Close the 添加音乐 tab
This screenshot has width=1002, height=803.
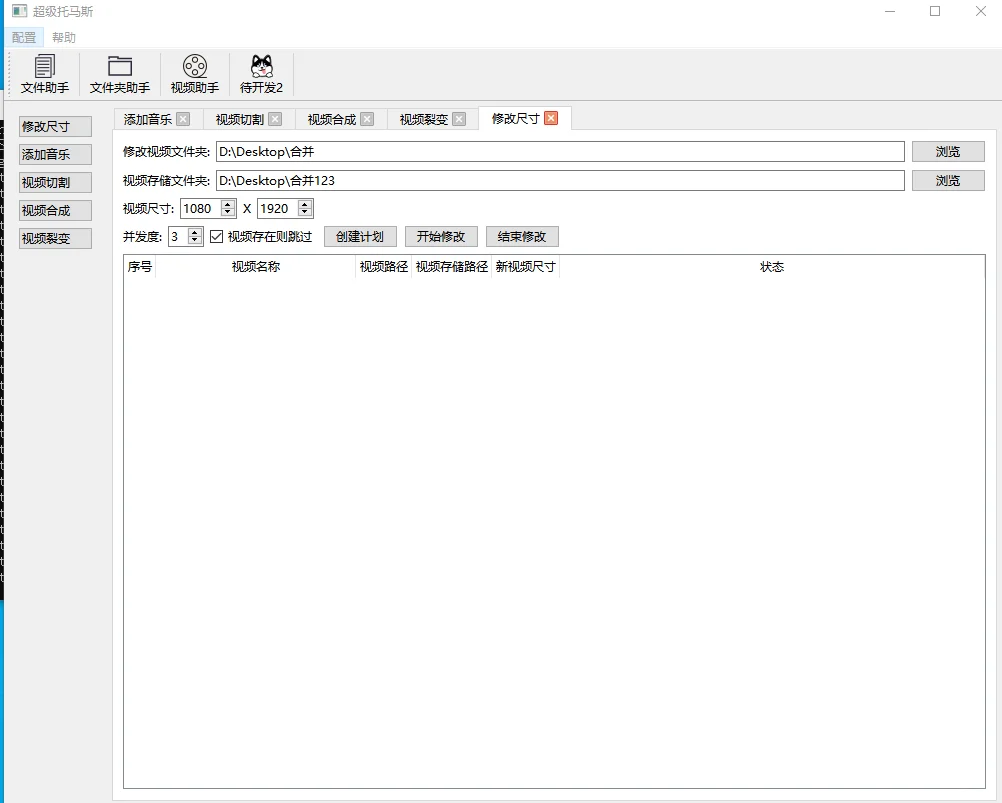pos(183,119)
